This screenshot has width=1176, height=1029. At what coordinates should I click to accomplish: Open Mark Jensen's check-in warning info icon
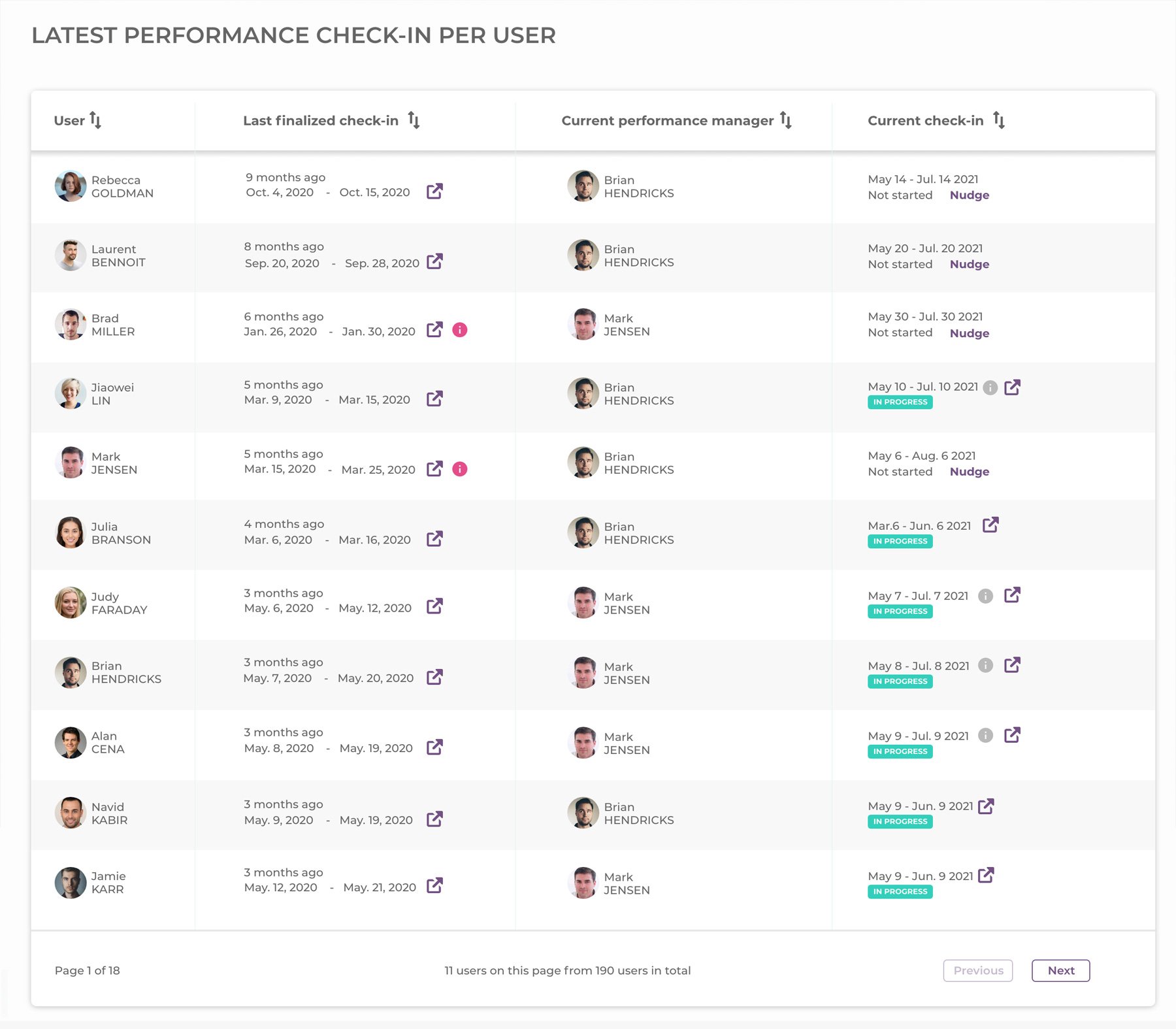[x=460, y=468]
